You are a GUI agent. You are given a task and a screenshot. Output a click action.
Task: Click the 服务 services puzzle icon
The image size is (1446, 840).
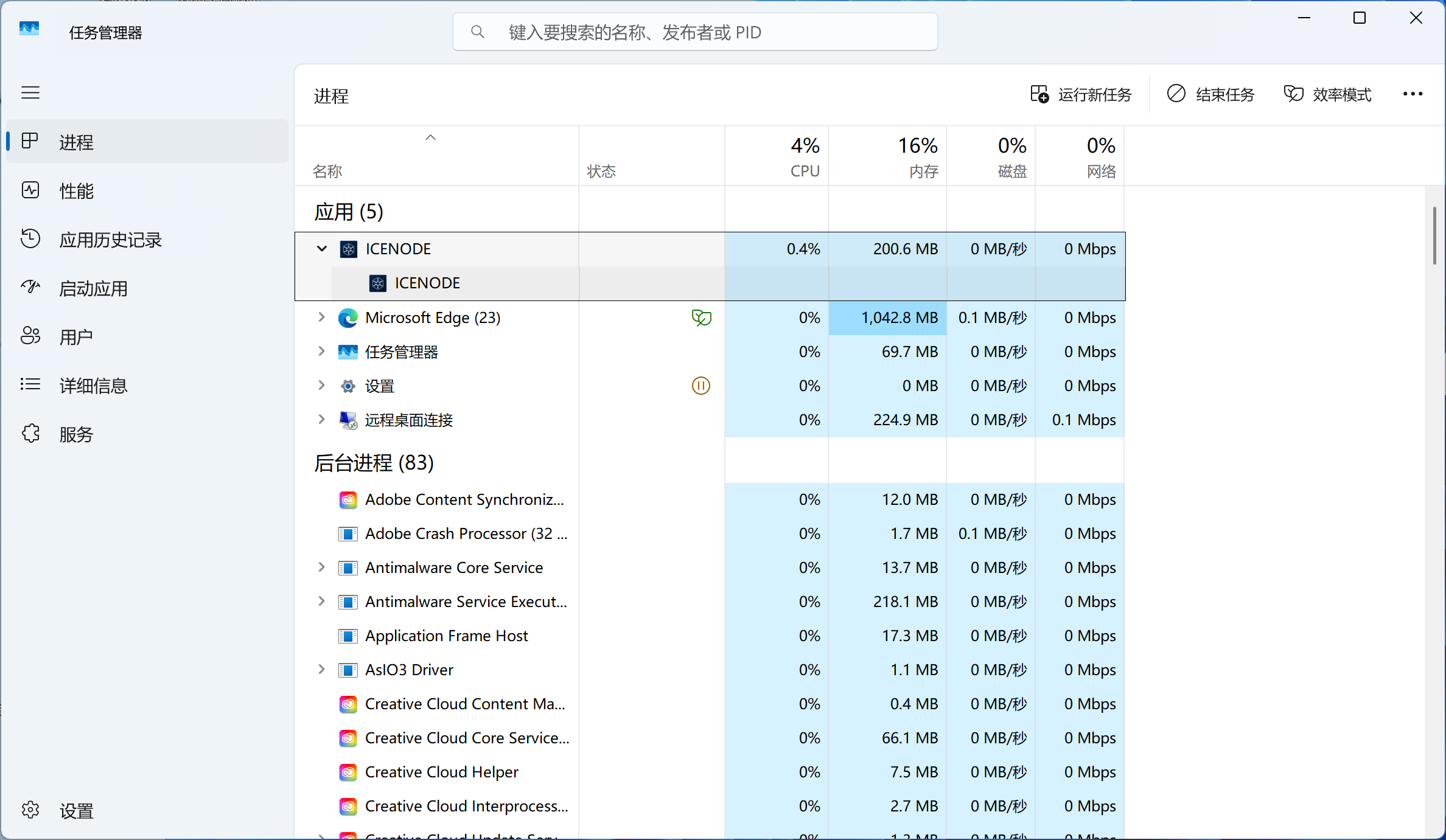coord(30,433)
